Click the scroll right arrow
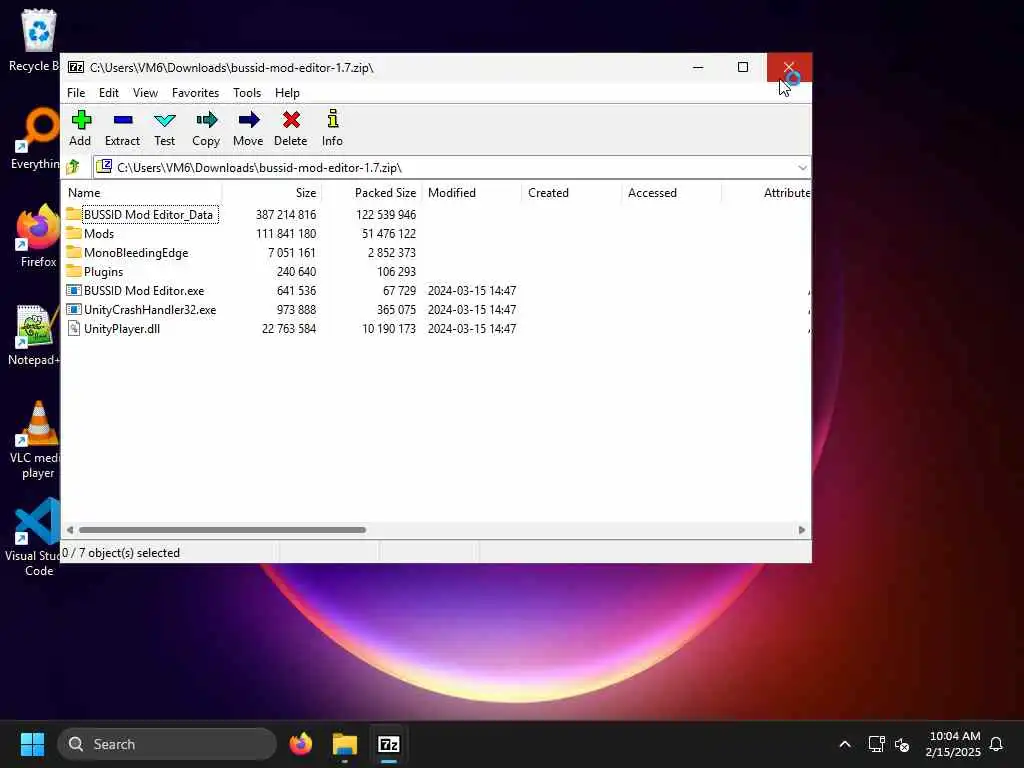 point(802,530)
